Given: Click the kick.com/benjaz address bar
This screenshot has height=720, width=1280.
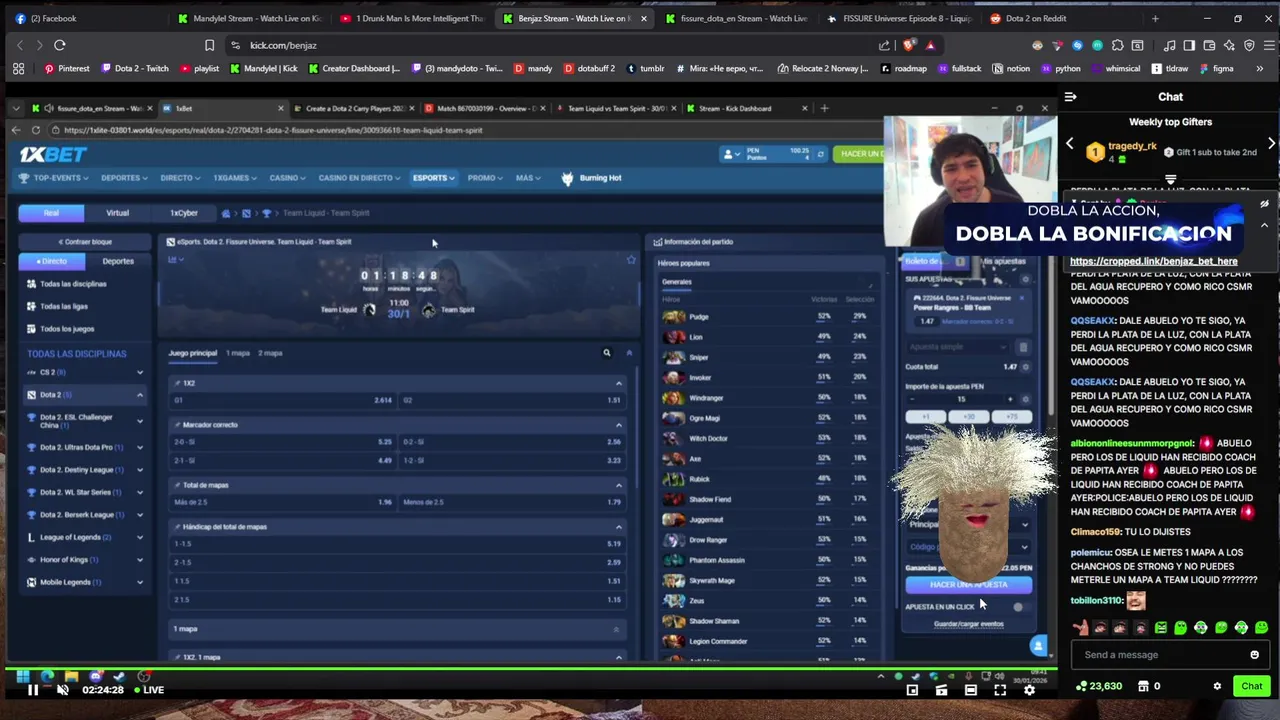Looking at the screenshot, I should pos(550,45).
